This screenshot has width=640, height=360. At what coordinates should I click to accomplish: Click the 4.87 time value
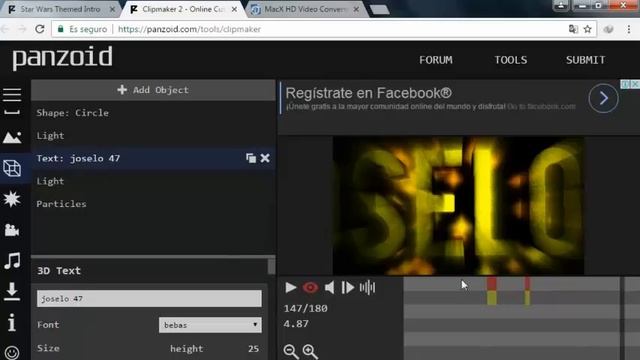[x=296, y=324]
